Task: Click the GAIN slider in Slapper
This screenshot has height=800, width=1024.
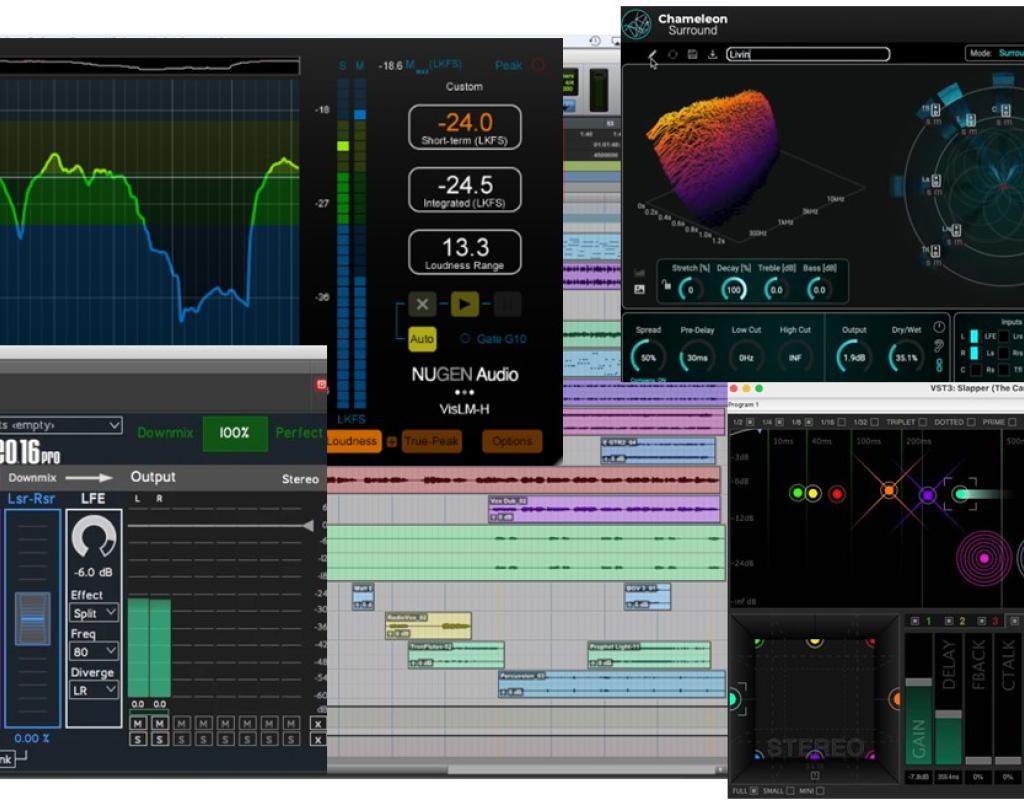Action: 918,699
